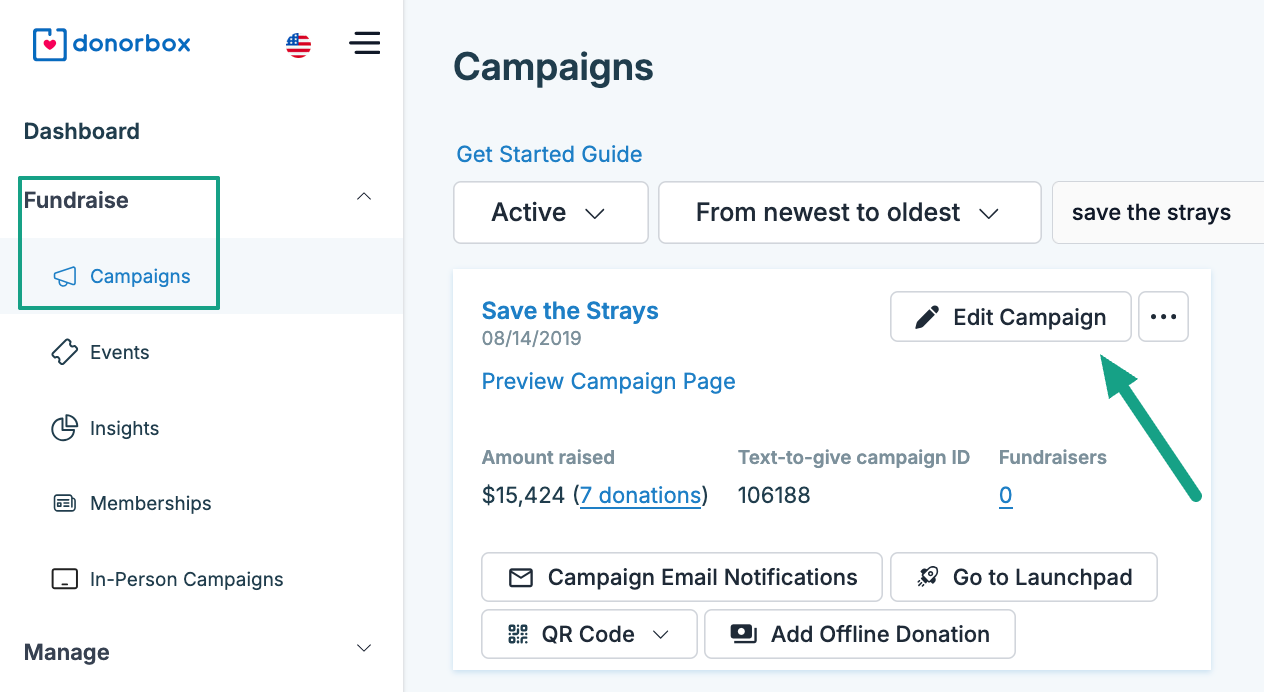Screen dimensions: 1264x692
Task: Open Memberships in the sidebar
Action: click(x=150, y=504)
